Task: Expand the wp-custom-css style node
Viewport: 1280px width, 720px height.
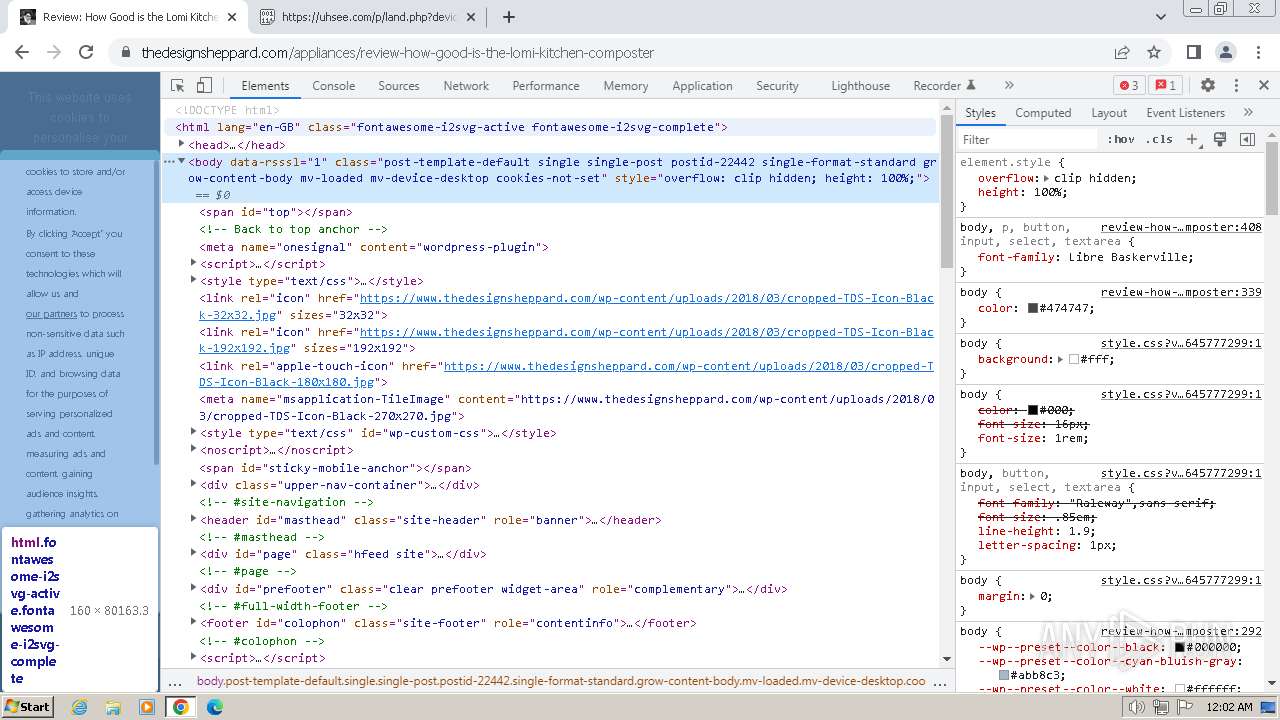Action: 194,433
